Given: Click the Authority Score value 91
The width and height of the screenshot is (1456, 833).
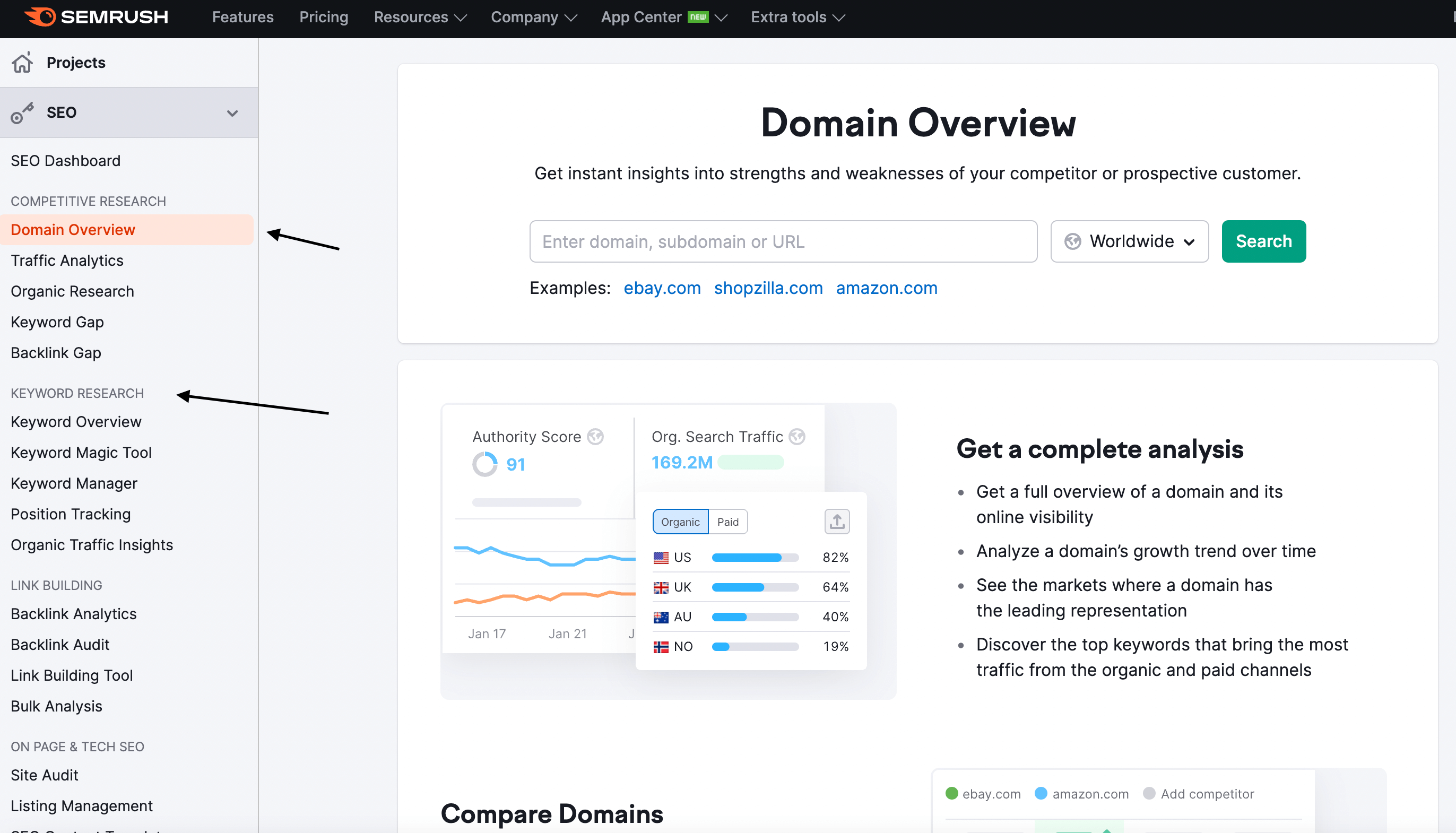Looking at the screenshot, I should tap(515, 464).
